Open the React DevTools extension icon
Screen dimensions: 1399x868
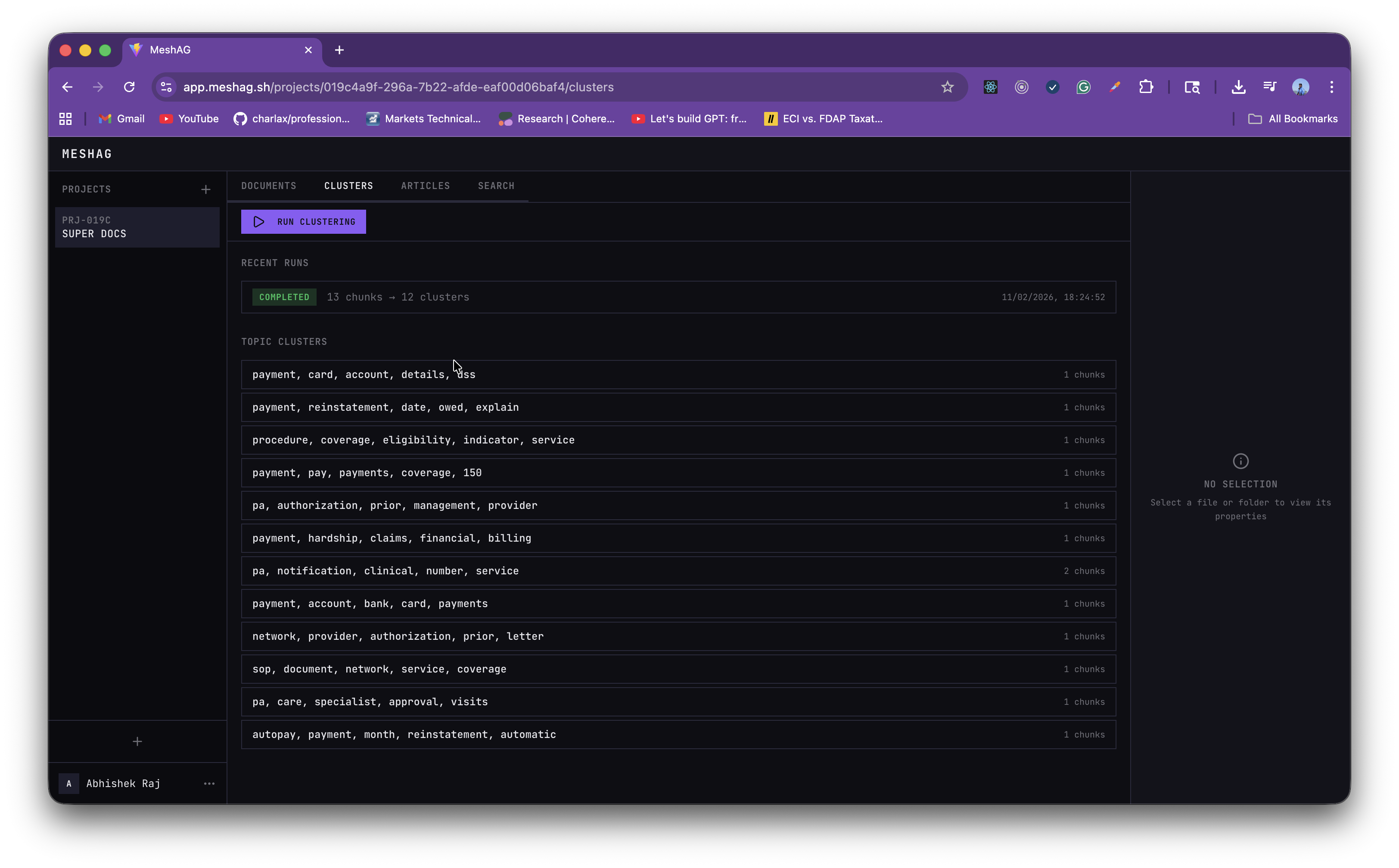point(990,87)
